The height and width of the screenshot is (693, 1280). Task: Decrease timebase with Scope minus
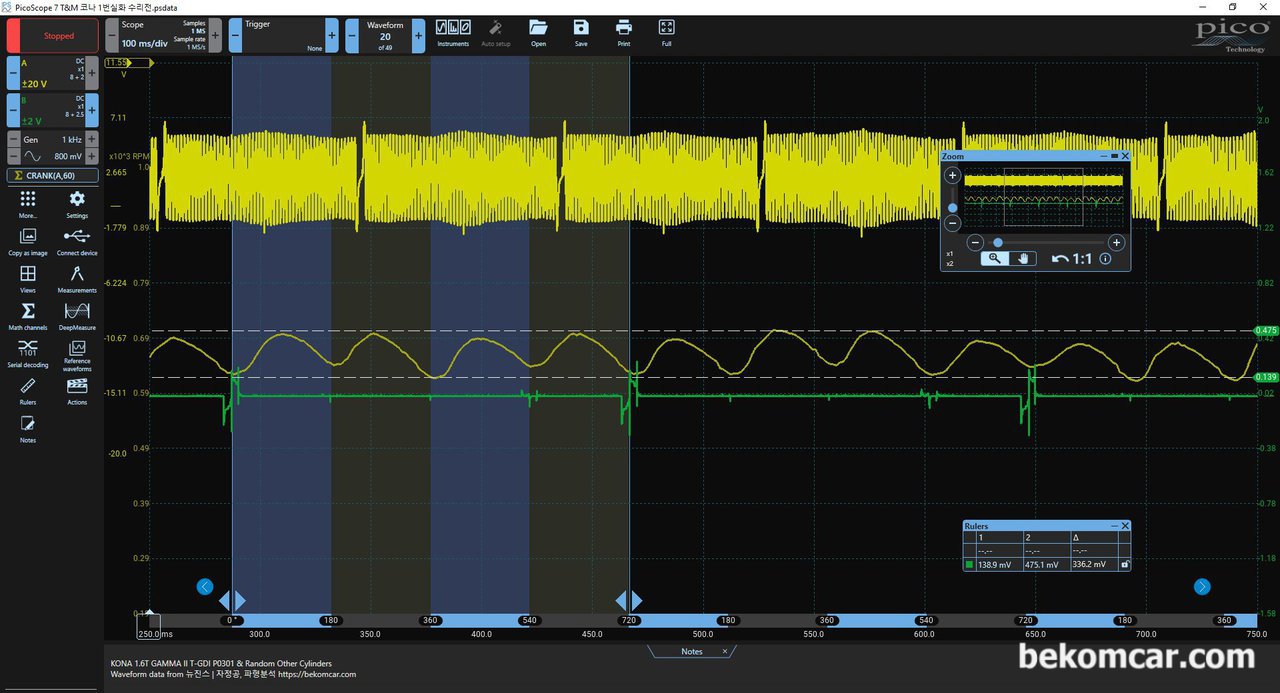(111, 35)
